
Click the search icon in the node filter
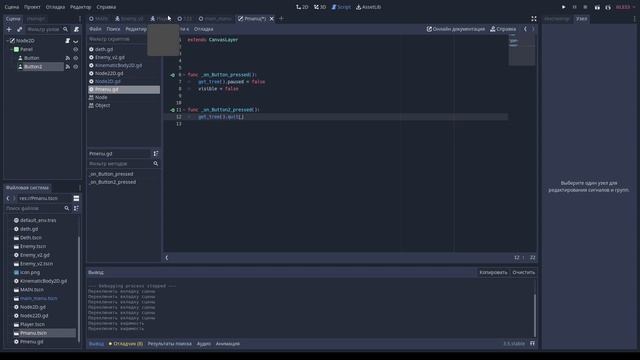point(65,29)
